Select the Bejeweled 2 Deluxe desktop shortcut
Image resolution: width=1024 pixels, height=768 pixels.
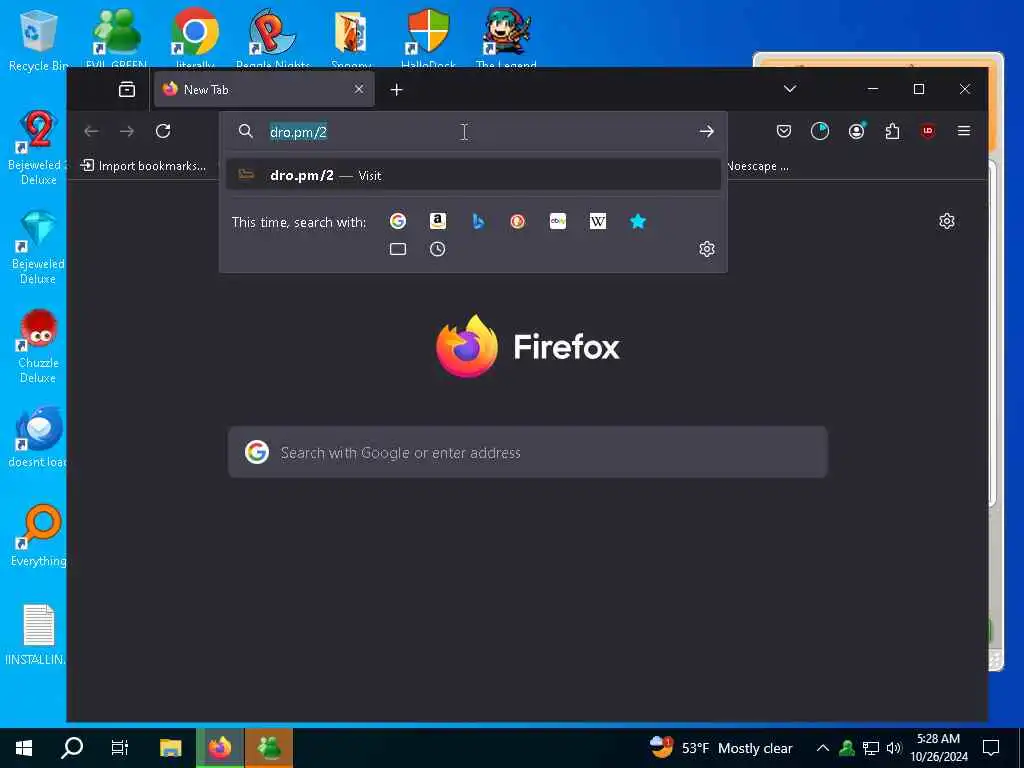38,149
